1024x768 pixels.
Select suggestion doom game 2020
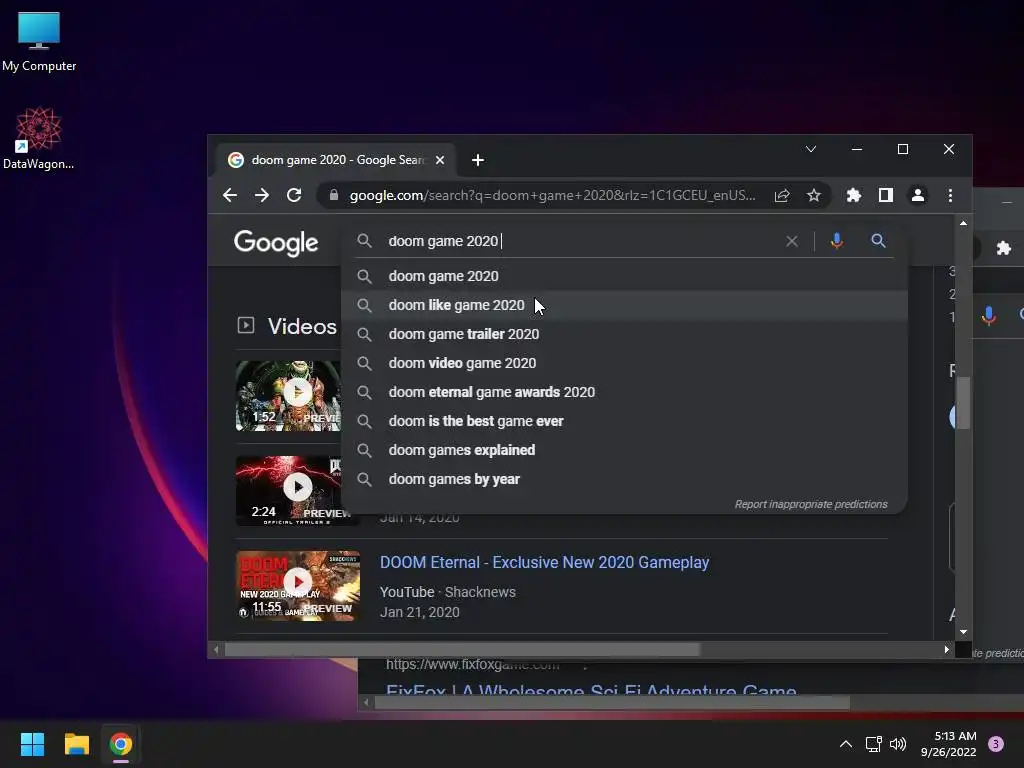coord(625,276)
